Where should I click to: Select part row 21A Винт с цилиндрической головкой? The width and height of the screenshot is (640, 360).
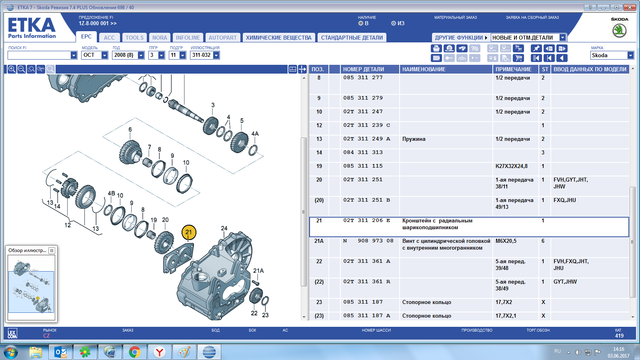point(469,244)
